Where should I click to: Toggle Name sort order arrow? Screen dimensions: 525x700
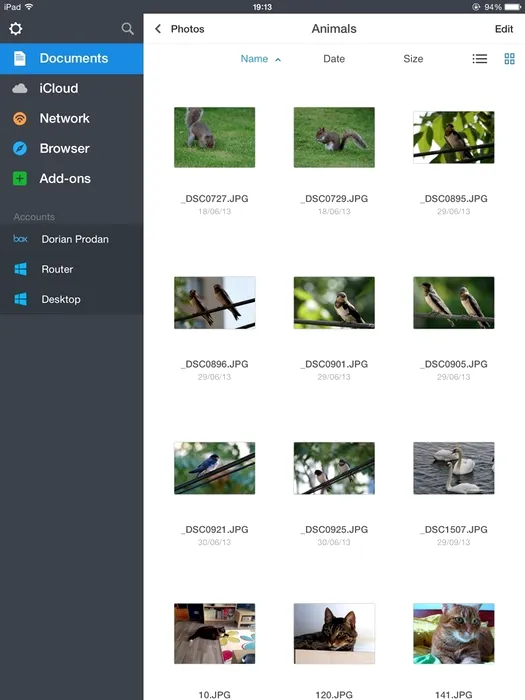pos(278,59)
